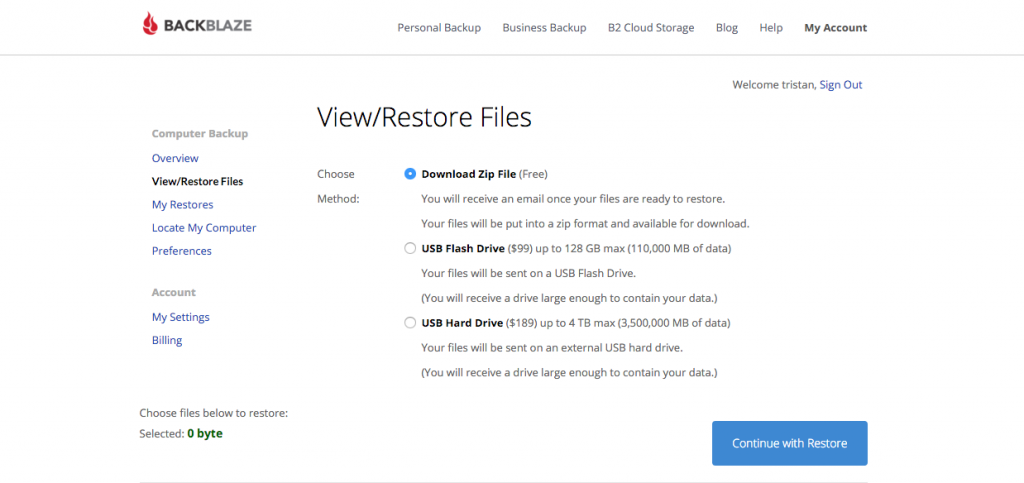Click the 'Download Zip File (Free)' label
The height and width of the screenshot is (483, 1024).
[x=484, y=174]
